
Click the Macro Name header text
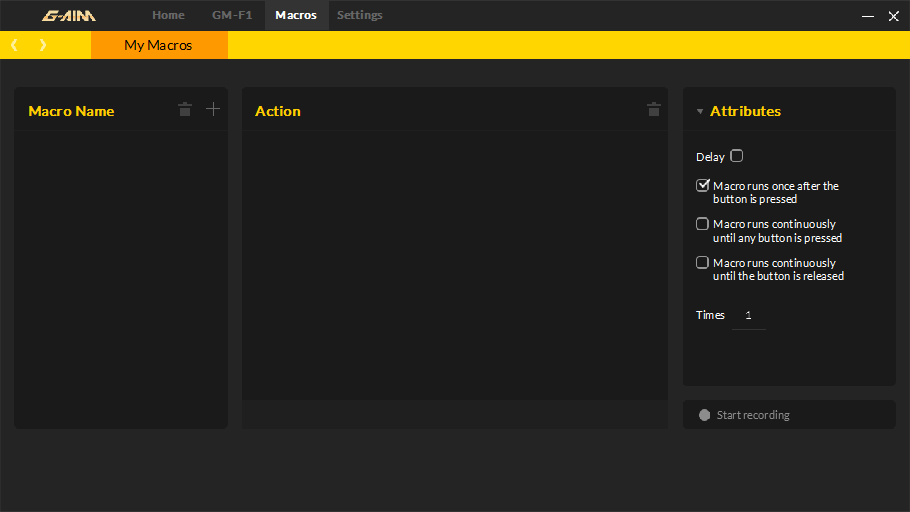(x=71, y=111)
